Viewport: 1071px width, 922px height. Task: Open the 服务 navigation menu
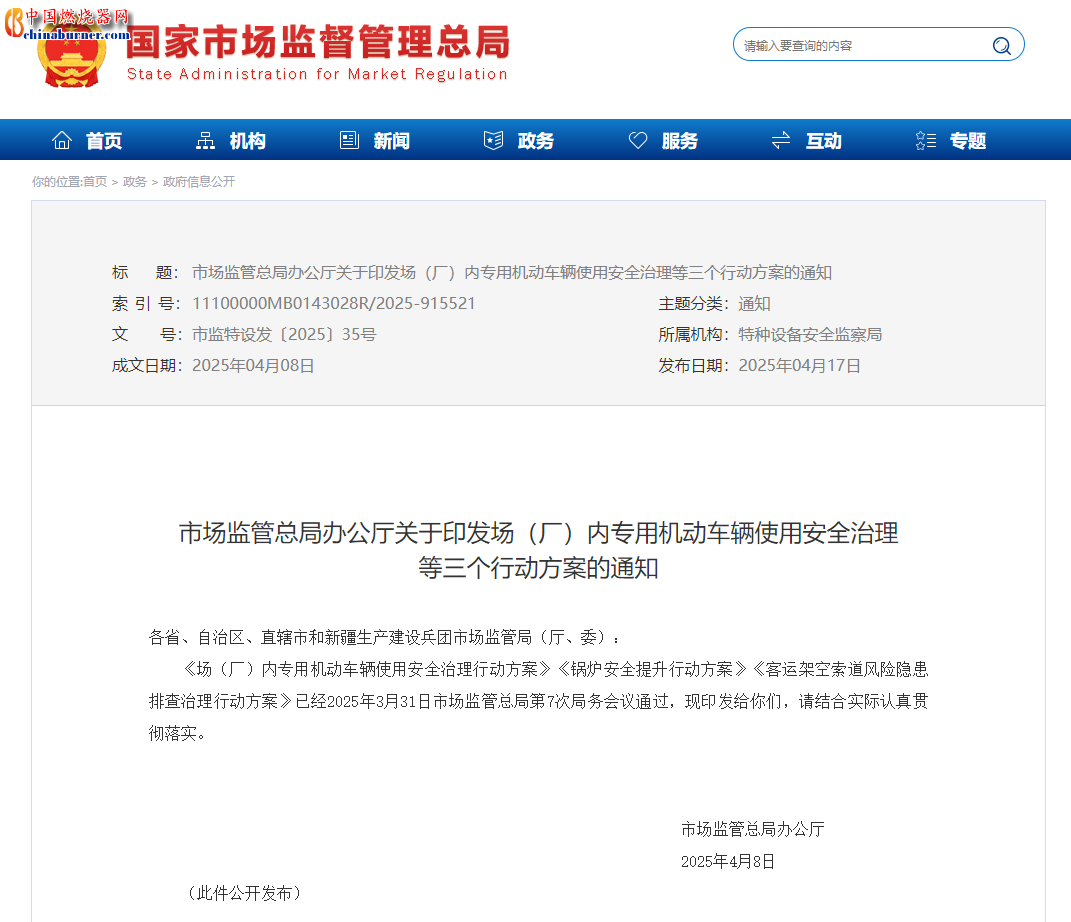tap(679, 140)
